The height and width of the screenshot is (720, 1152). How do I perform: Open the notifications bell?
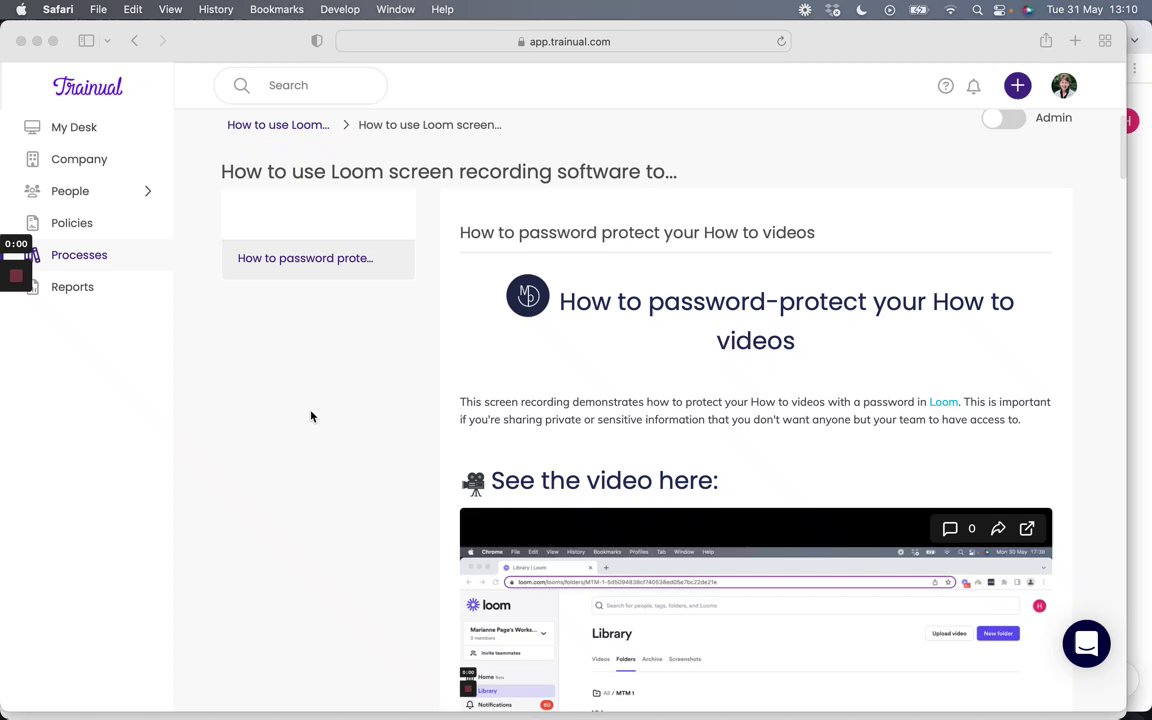click(x=973, y=86)
